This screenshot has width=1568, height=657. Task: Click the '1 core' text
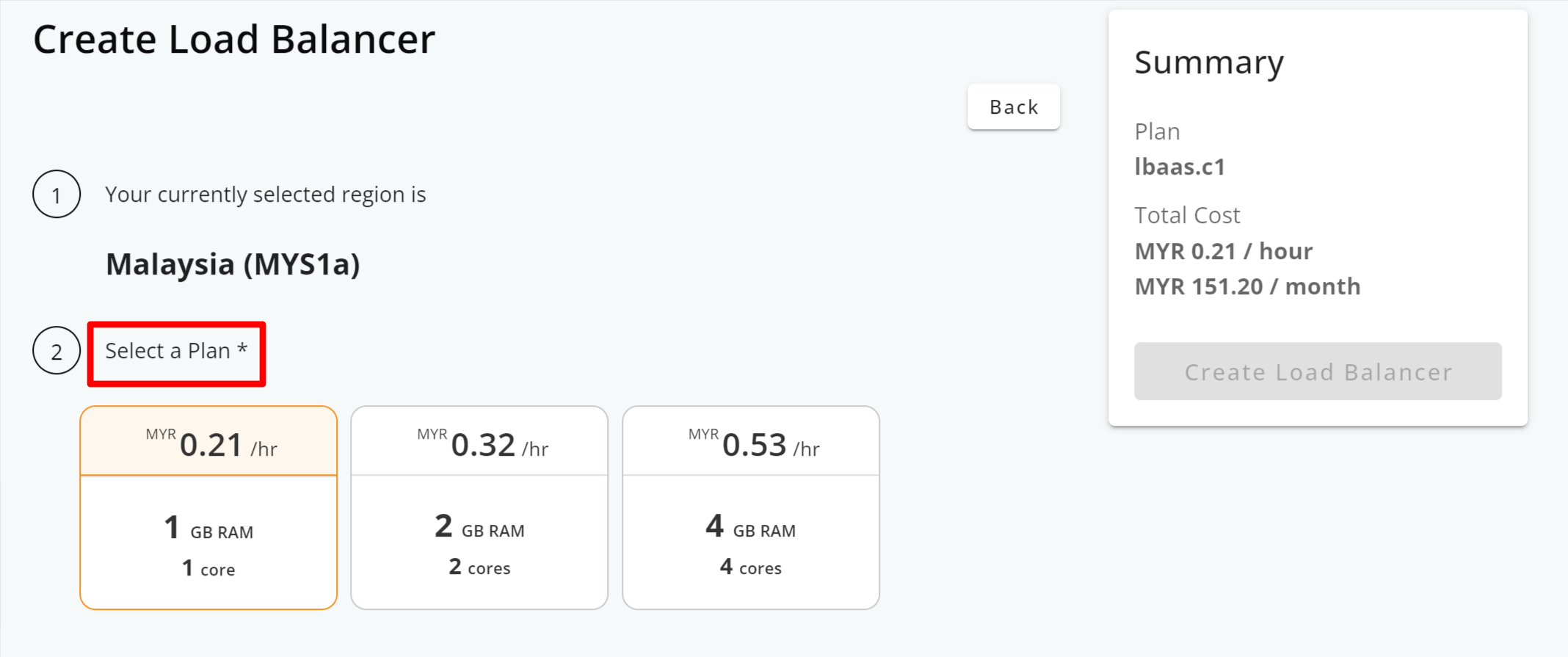208,568
